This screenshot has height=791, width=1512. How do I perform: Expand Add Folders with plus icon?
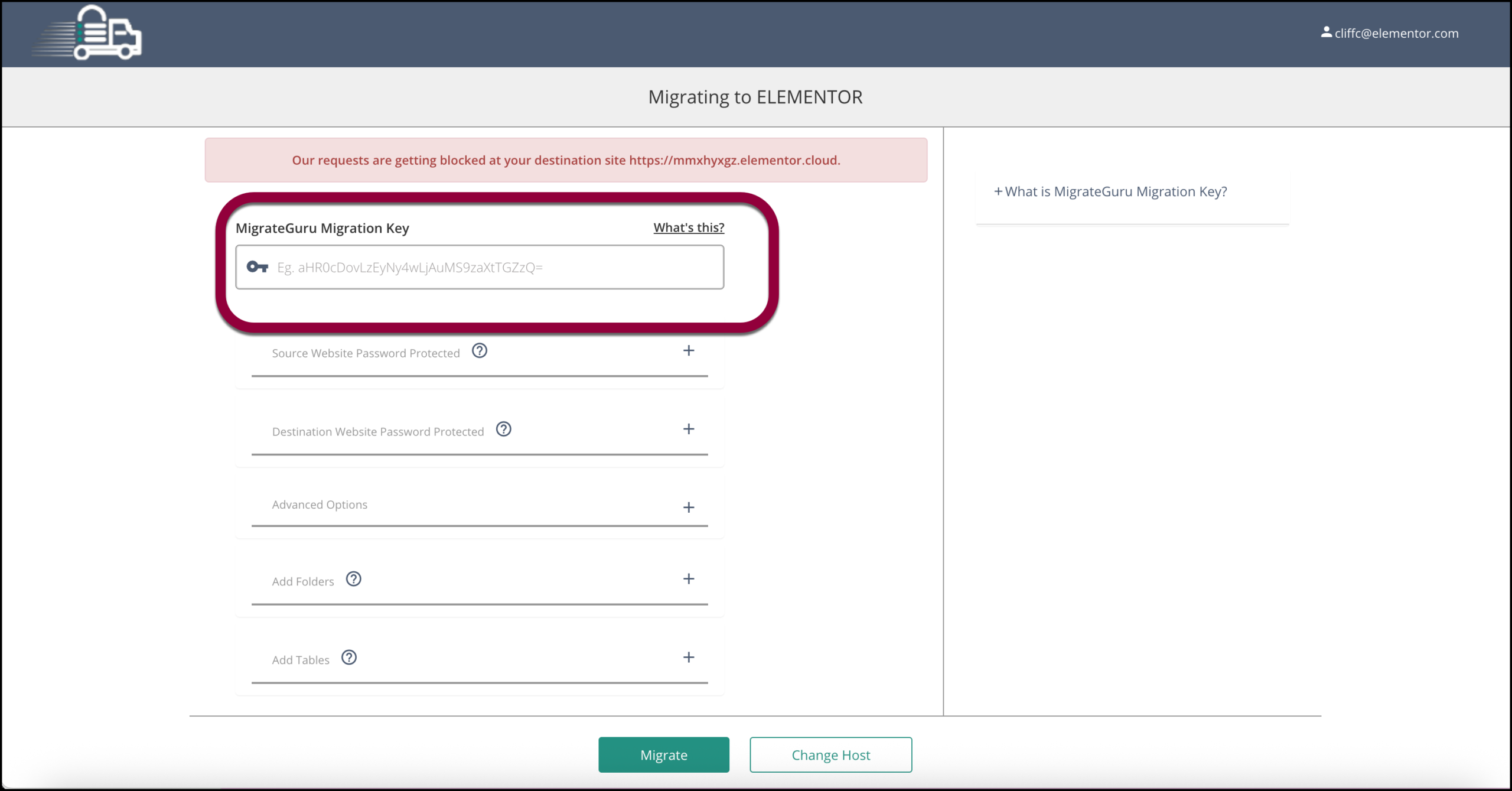[x=689, y=579]
